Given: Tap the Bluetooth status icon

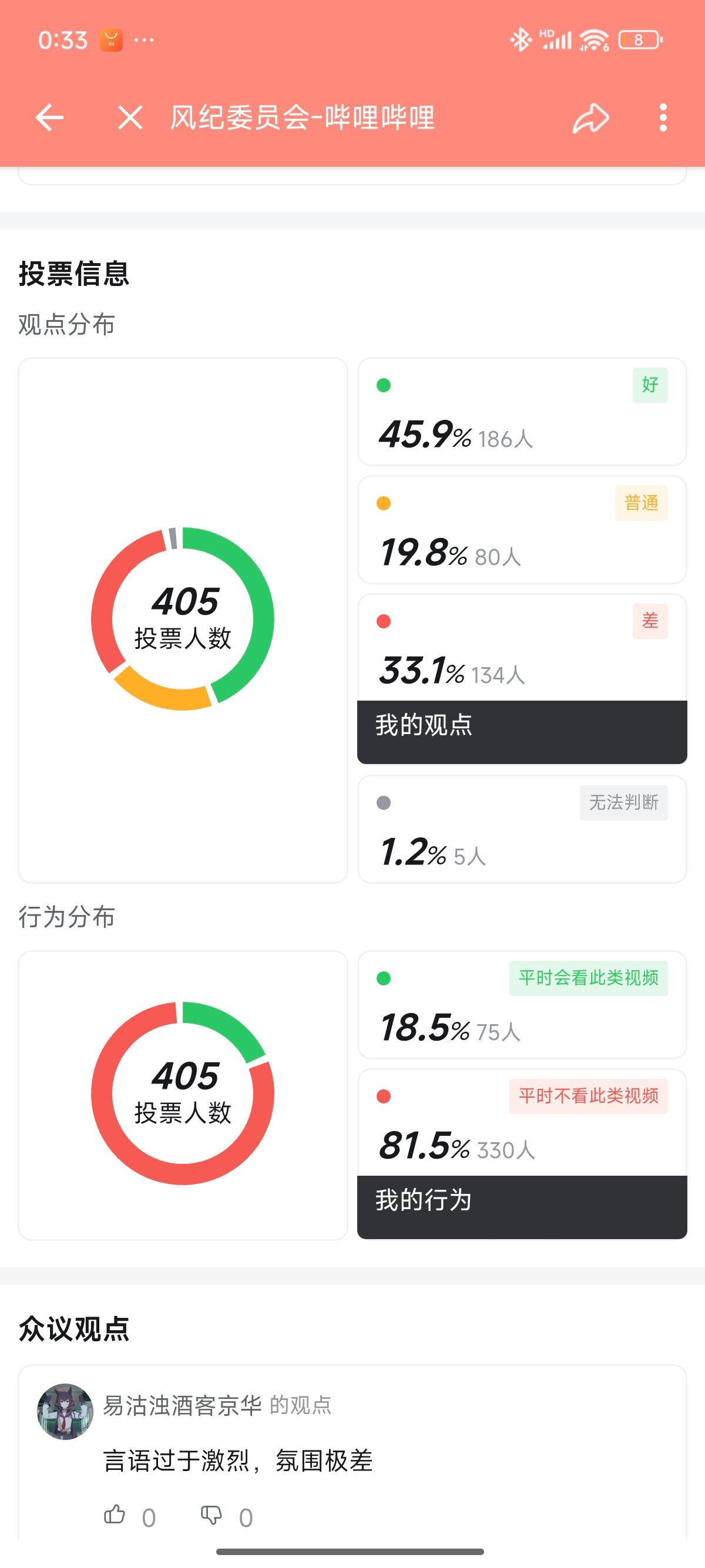Looking at the screenshot, I should [x=520, y=40].
